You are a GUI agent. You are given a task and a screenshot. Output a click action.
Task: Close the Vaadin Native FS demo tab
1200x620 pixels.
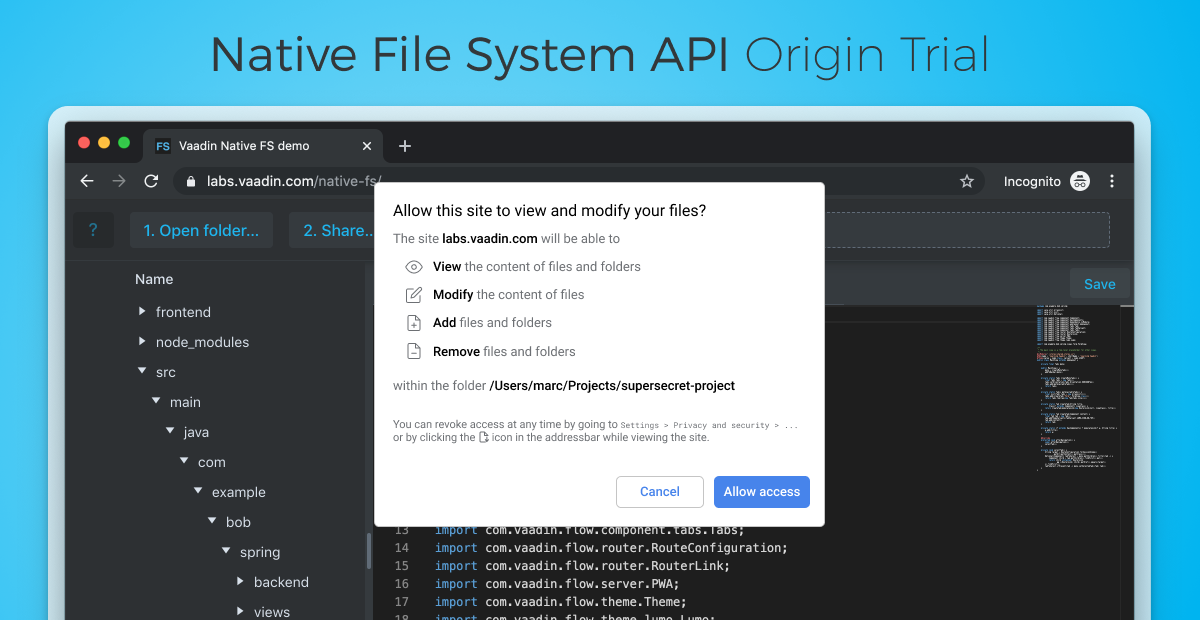[367, 146]
